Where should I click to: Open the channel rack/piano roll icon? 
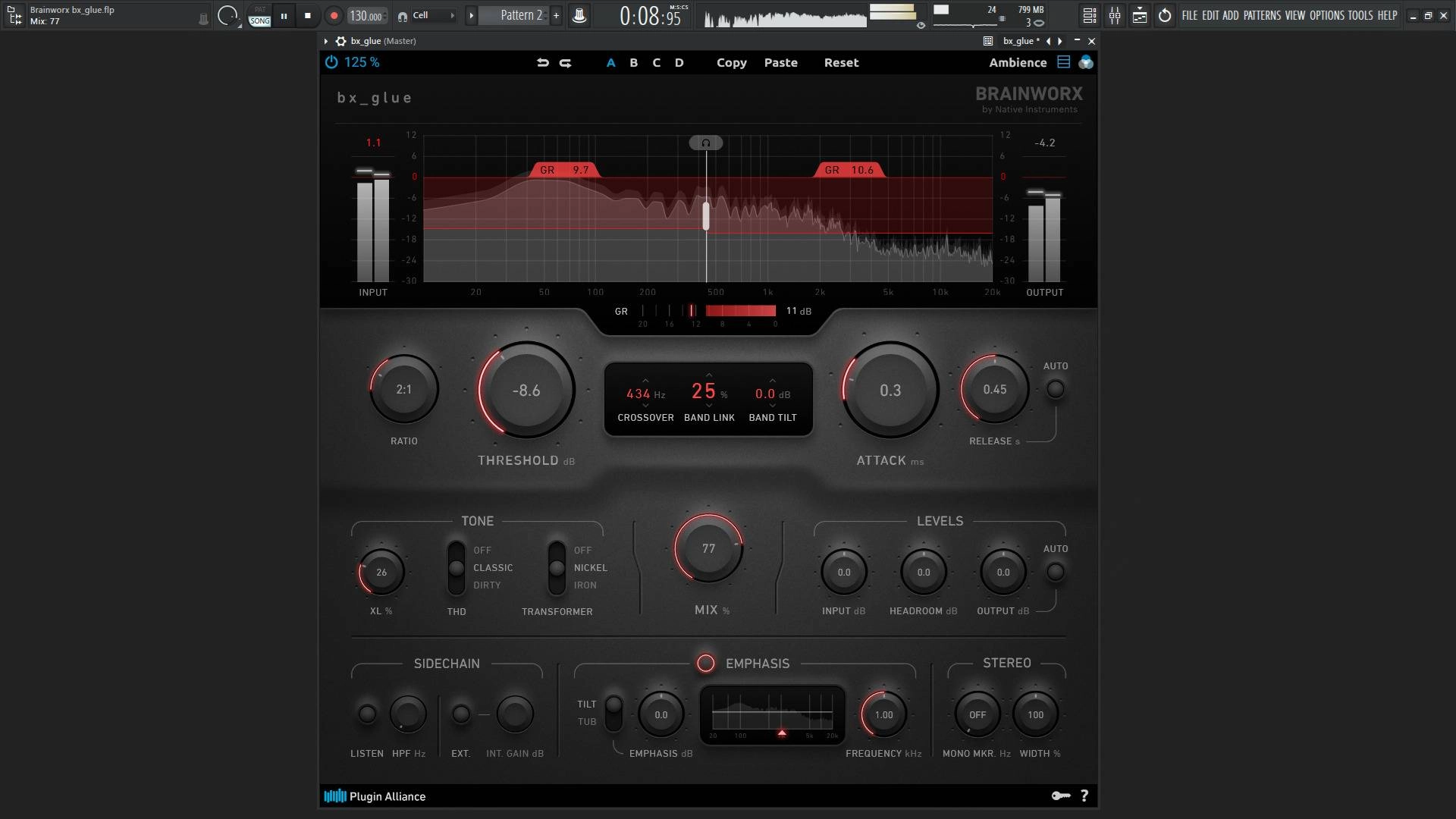click(x=1140, y=15)
